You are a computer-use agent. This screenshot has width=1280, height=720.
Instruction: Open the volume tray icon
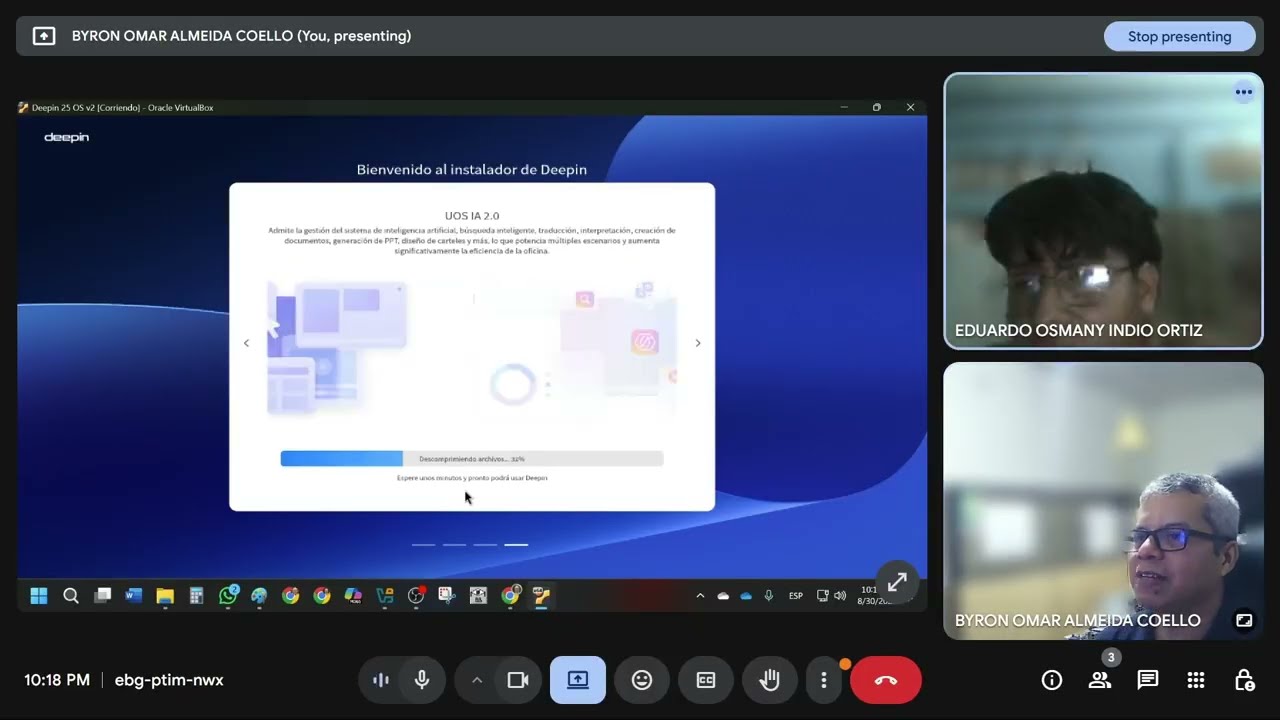840,596
